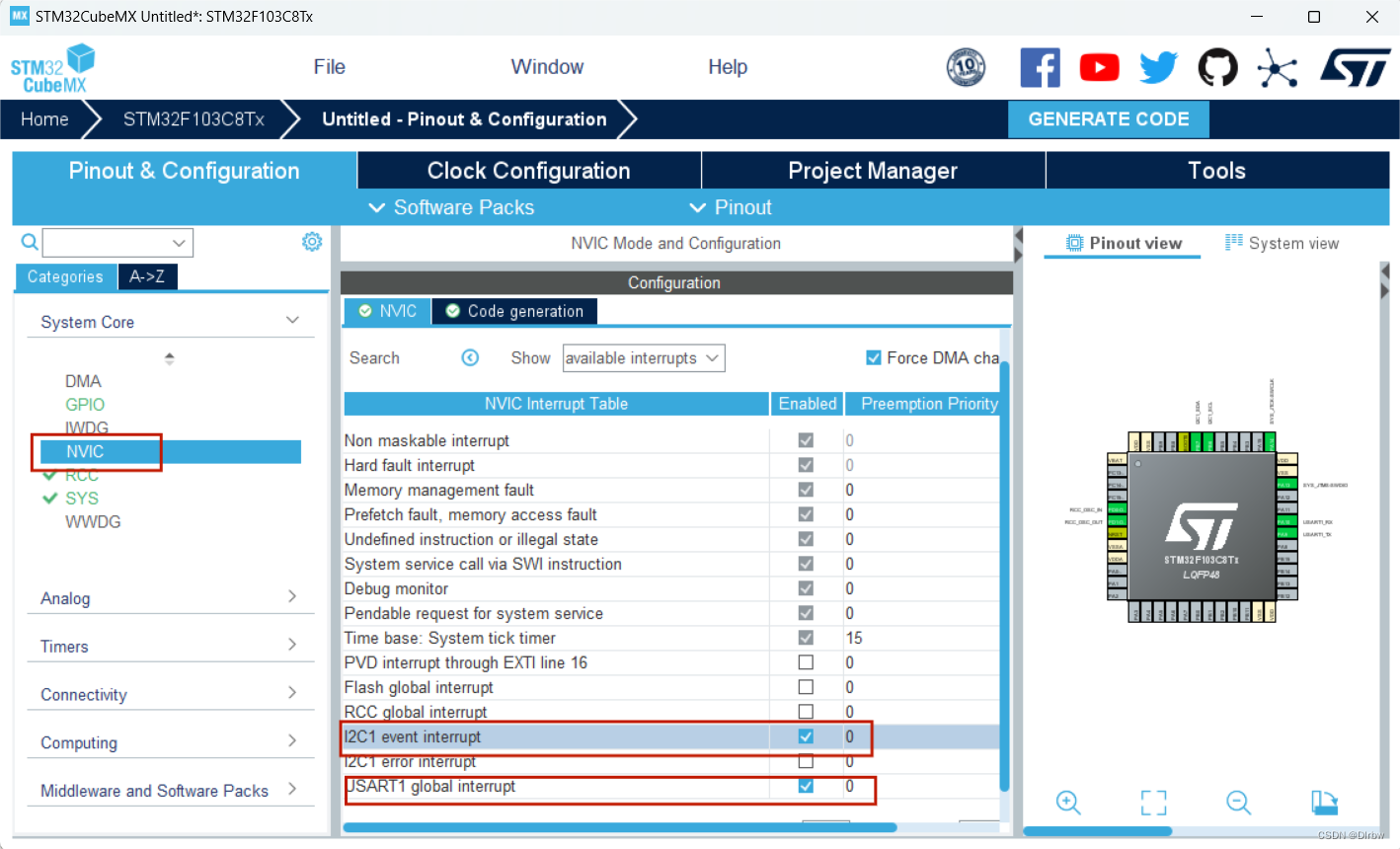1400x849 pixels.
Task: Click the ST logo in header
Action: [x=1356, y=67]
